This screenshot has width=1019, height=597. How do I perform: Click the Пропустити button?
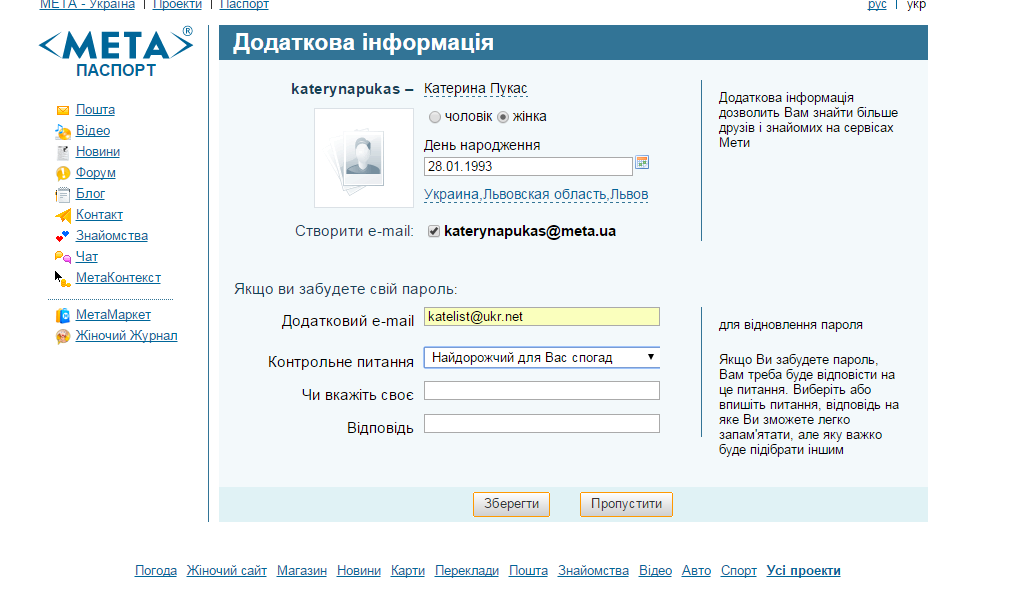pyautogui.click(x=626, y=504)
